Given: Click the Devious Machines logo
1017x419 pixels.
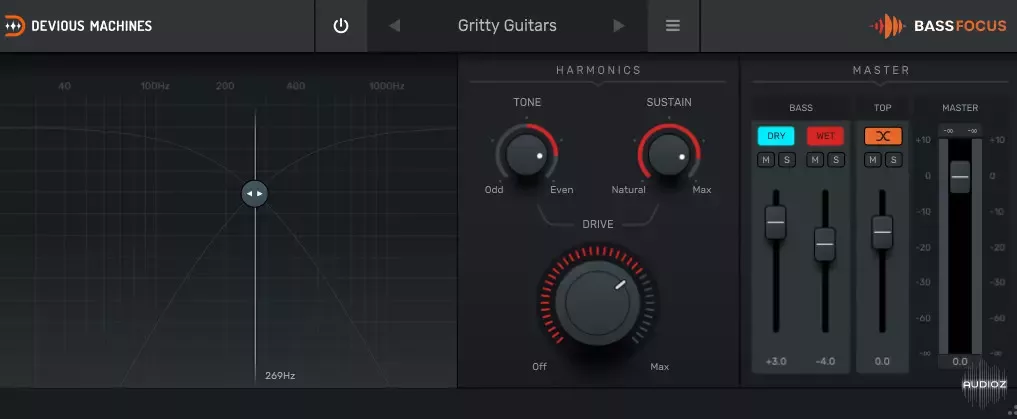Looking at the screenshot, I should pyautogui.click(x=78, y=26).
